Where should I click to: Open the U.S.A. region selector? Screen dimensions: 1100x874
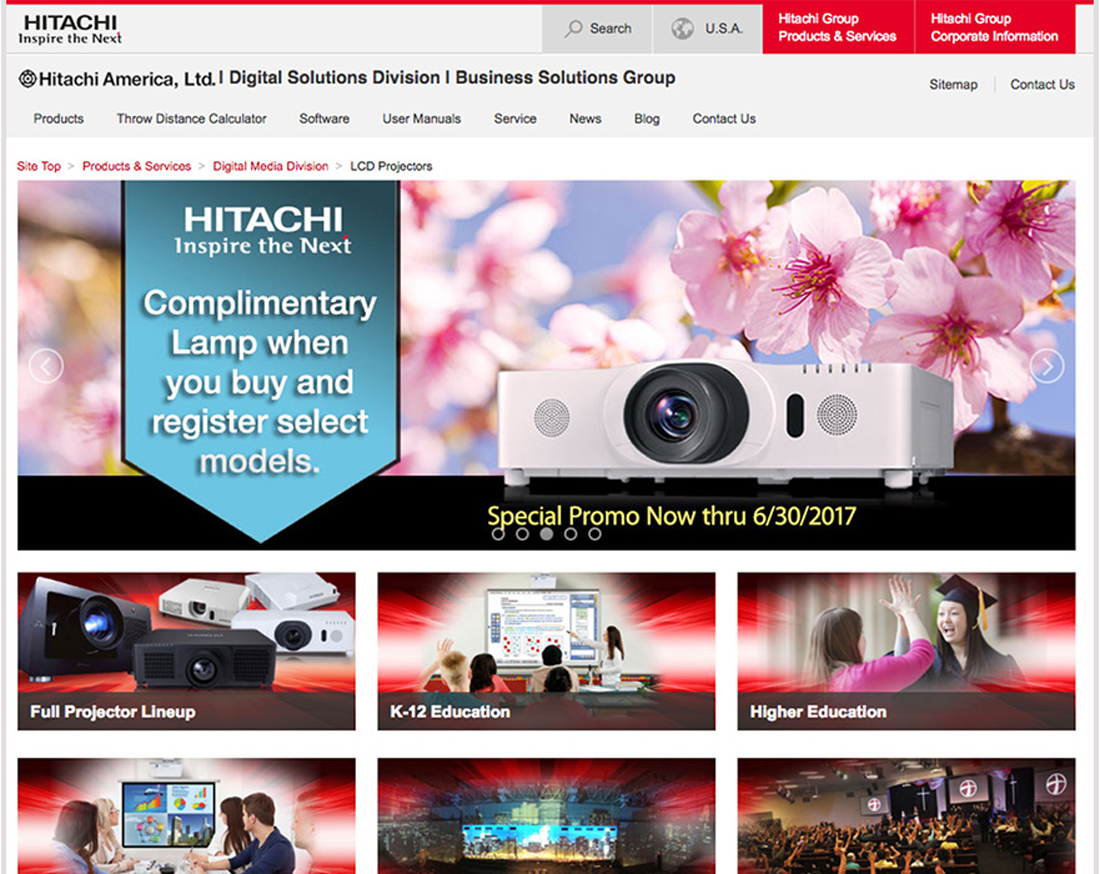(707, 29)
